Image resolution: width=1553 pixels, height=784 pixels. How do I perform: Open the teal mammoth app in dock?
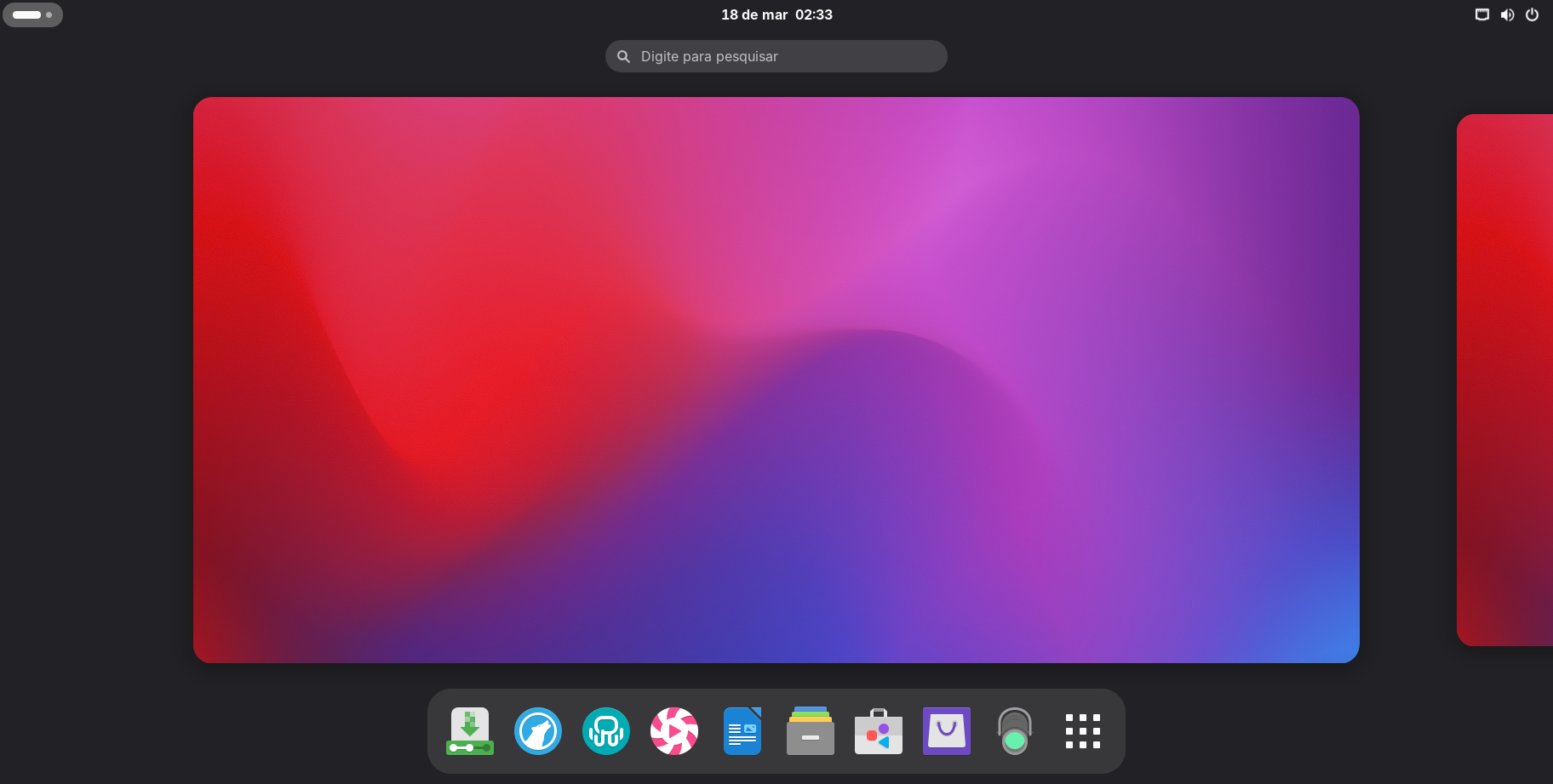[x=606, y=731]
